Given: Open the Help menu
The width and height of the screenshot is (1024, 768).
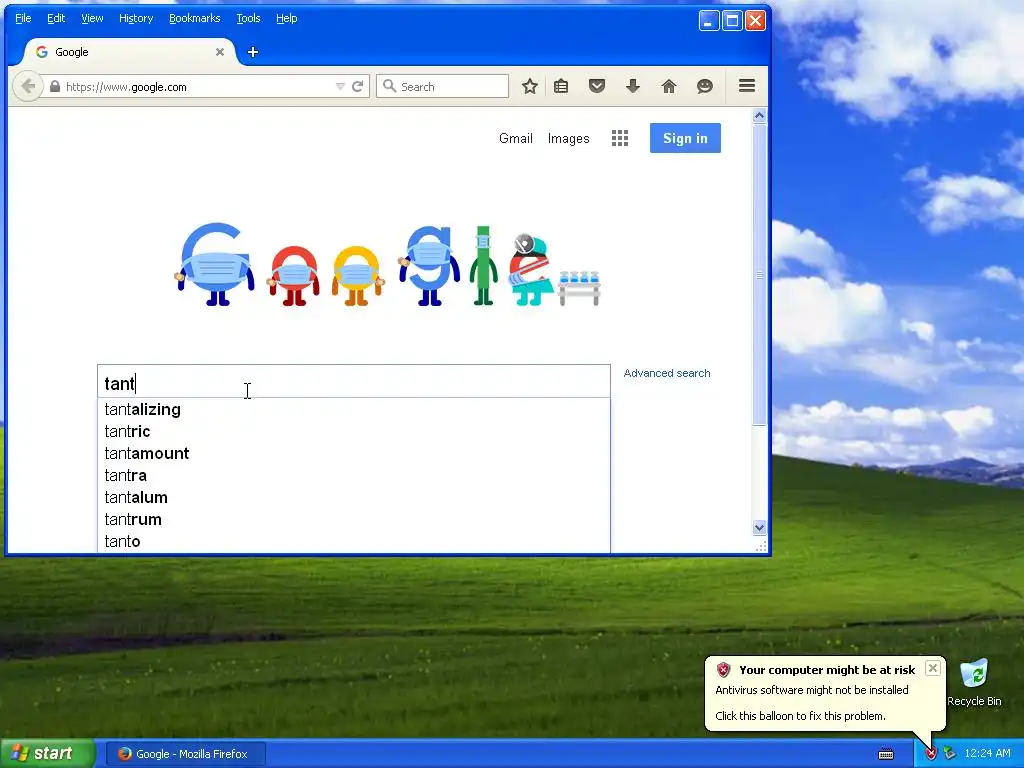Looking at the screenshot, I should tap(287, 18).
